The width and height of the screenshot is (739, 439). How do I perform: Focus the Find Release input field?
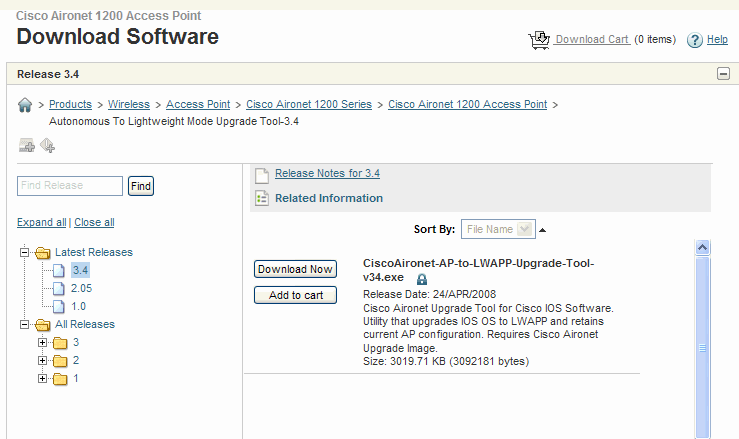[70, 186]
